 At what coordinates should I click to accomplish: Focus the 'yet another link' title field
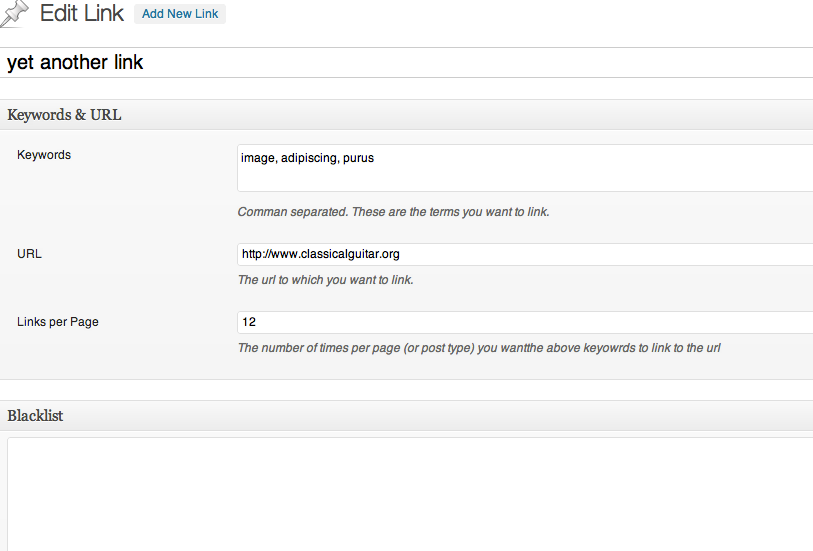coord(406,63)
